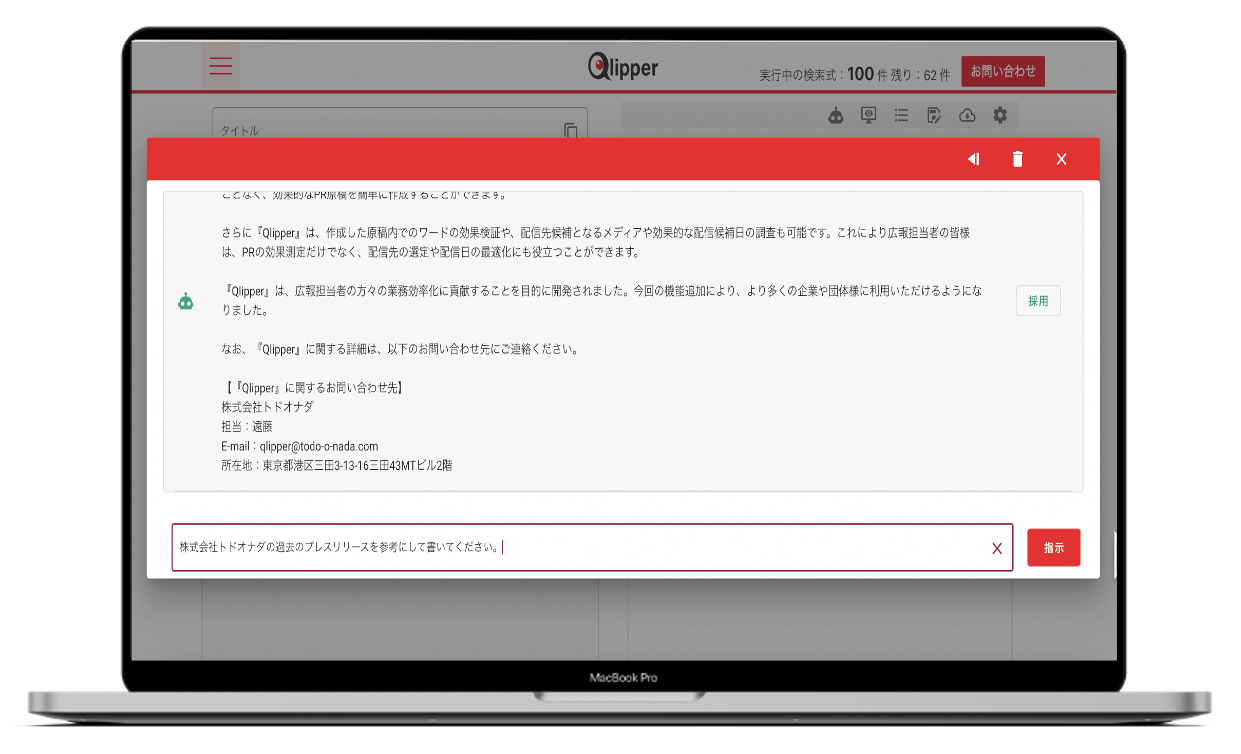Screen dimensions: 1241x754
Task: Open the hamburger menu in the header
Action: tap(220, 67)
